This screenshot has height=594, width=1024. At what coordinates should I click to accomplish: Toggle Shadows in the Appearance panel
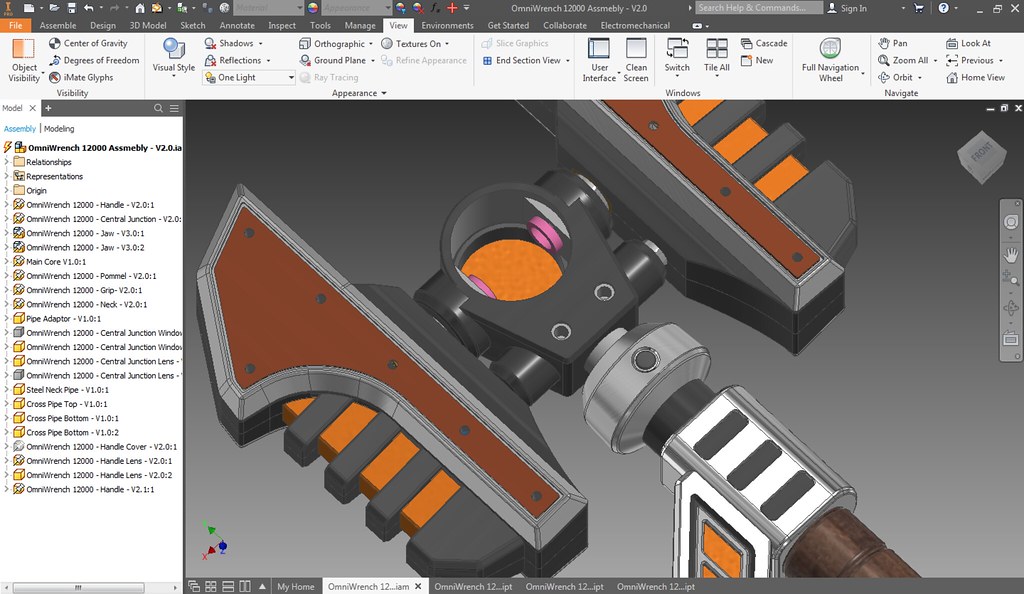point(233,43)
